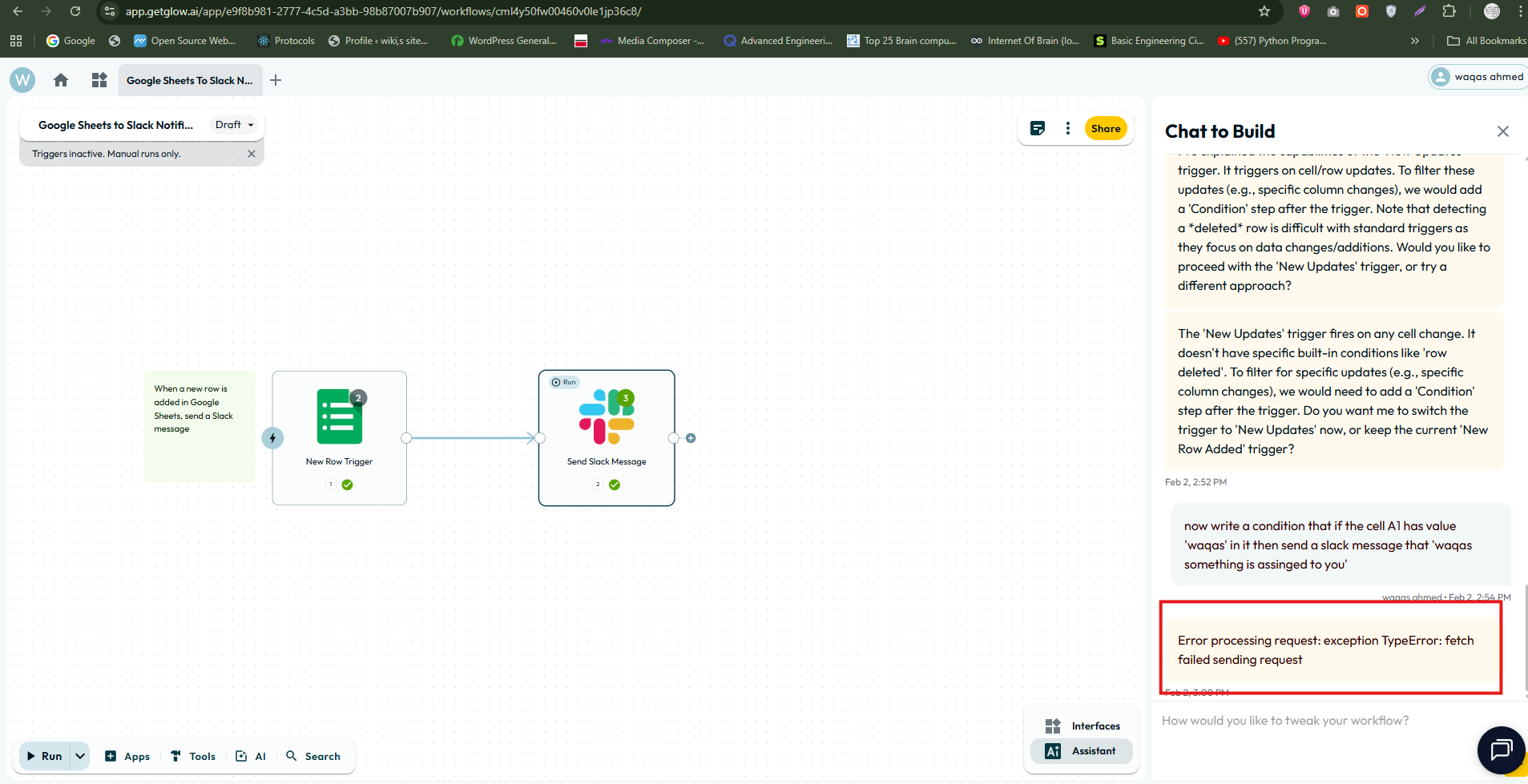Dismiss the Triggers inactive notice

(252, 154)
